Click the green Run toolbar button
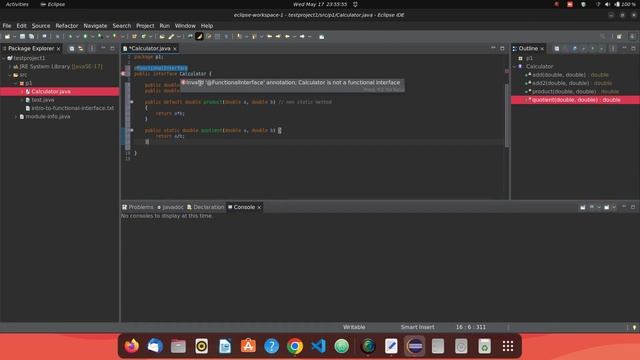This screenshot has height=360, width=640. point(85,37)
